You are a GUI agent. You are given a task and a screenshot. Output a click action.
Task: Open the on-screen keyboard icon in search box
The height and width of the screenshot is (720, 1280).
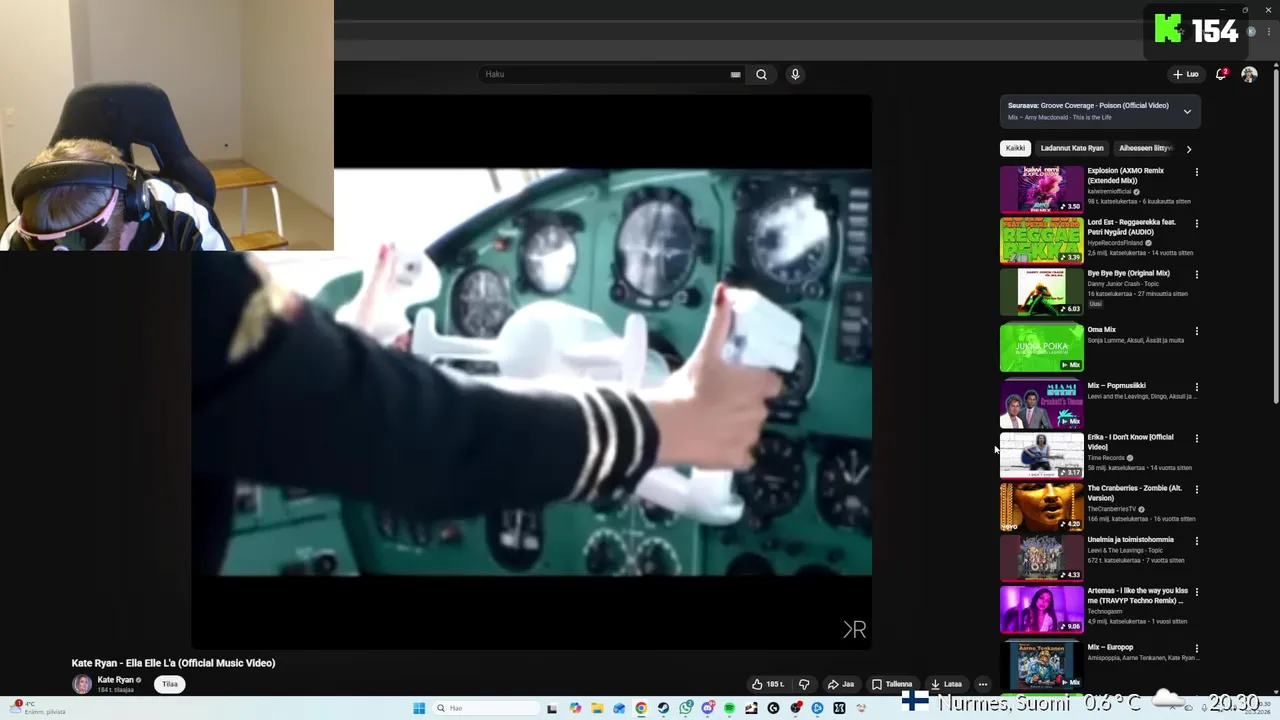pos(735,74)
